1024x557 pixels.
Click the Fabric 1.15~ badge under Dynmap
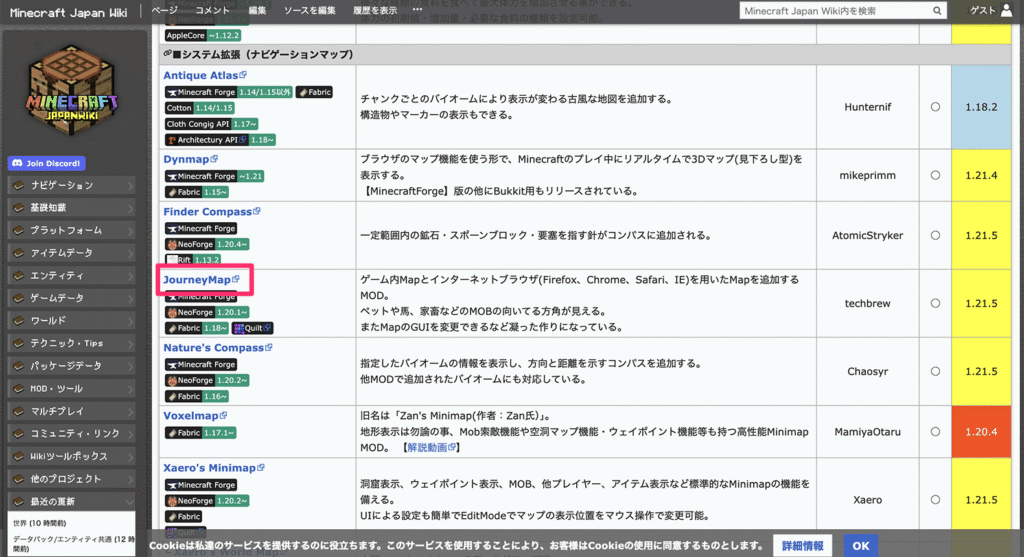click(x=197, y=192)
